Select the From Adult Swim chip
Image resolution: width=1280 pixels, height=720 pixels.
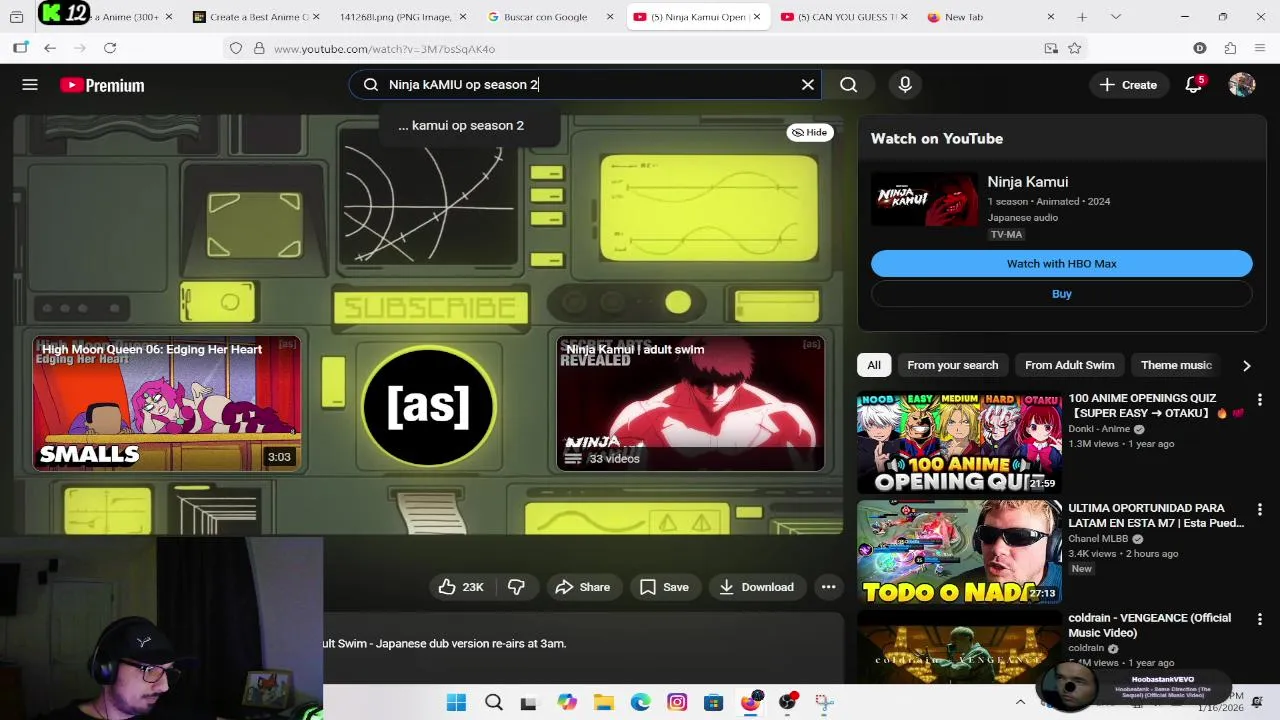pos(1069,365)
